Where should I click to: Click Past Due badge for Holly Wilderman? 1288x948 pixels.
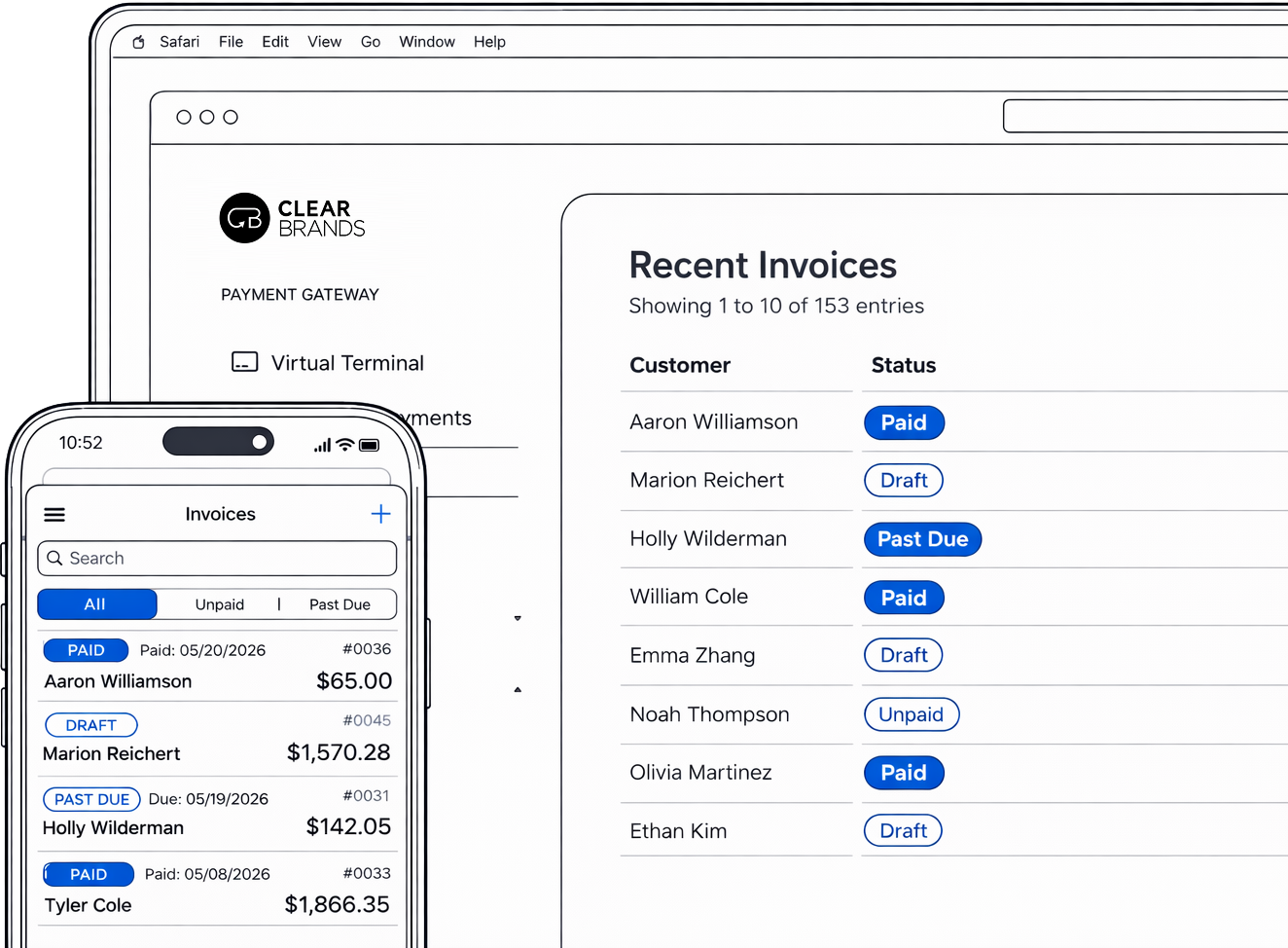pos(922,539)
